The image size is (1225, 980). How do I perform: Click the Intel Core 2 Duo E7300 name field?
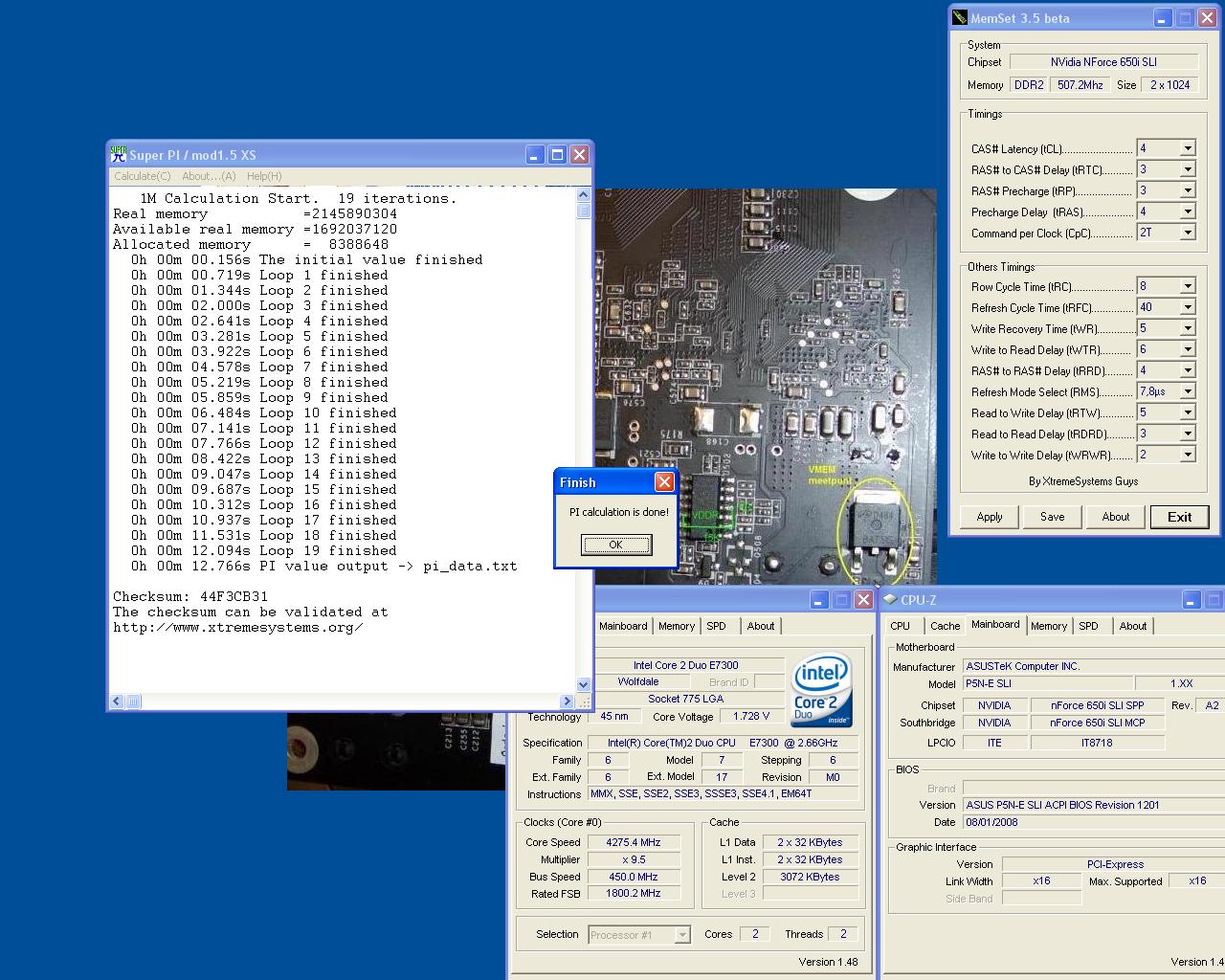pyautogui.click(x=686, y=665)
